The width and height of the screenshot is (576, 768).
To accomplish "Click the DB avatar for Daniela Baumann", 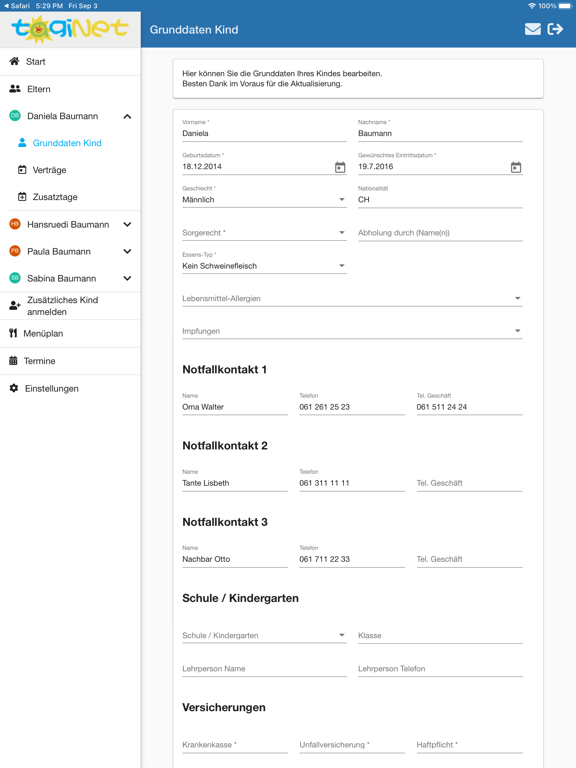I will coord(15,116).
